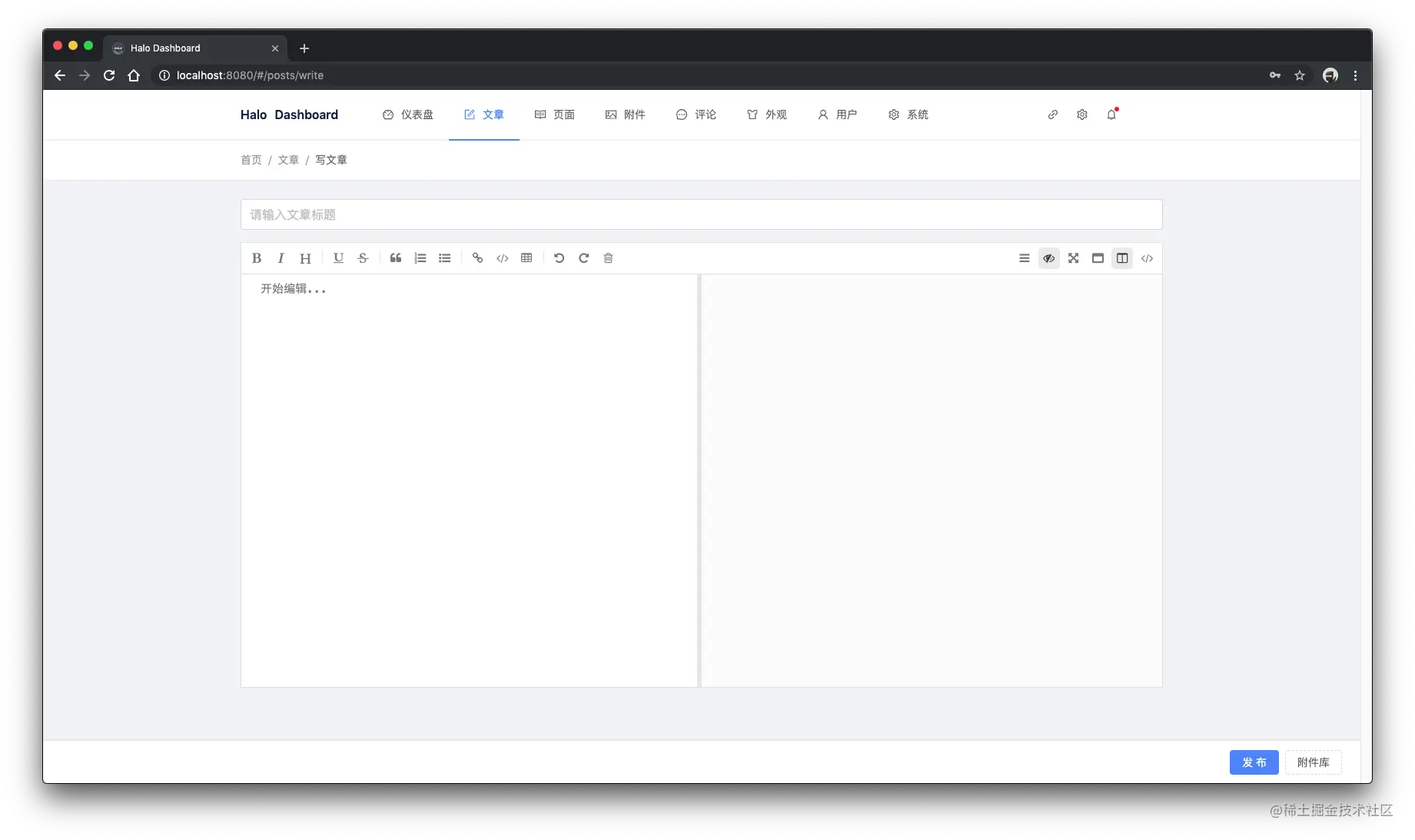Select the 文章 menu item
The width and height of the screenshot is (1415, 840).
click(x=484, y=115)
